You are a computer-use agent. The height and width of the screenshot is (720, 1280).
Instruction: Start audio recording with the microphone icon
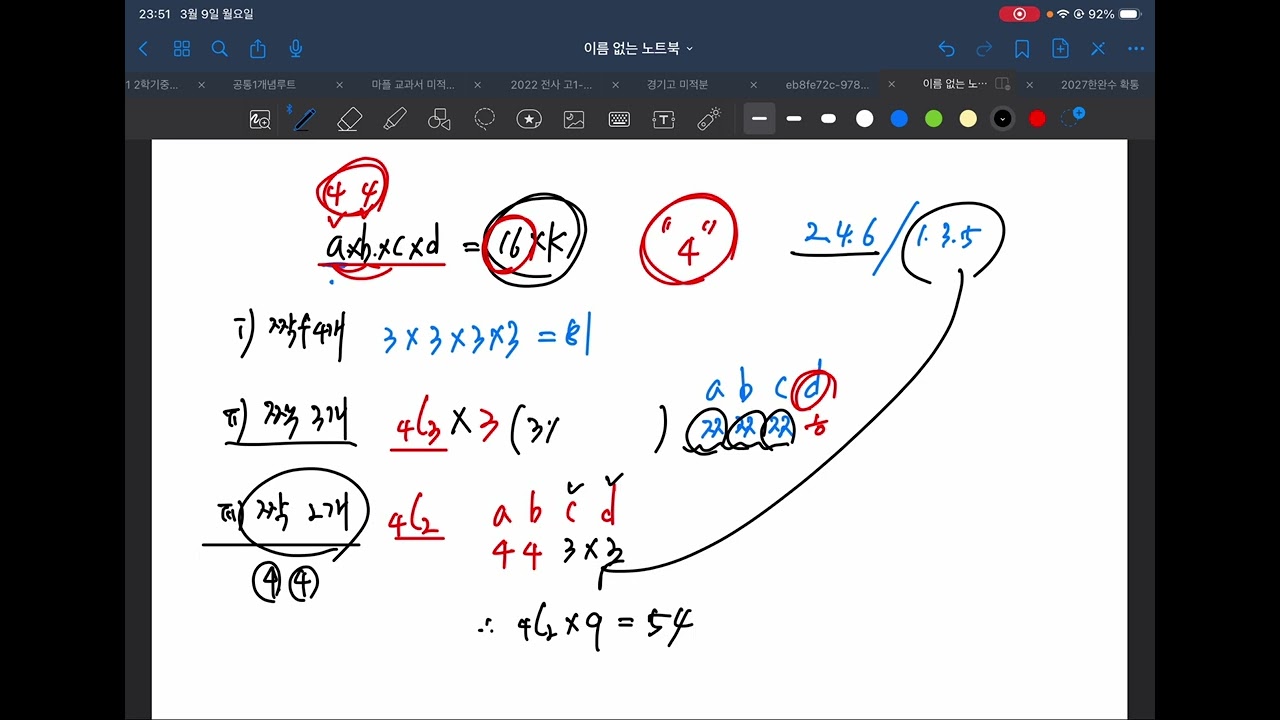tap(296, 48)
